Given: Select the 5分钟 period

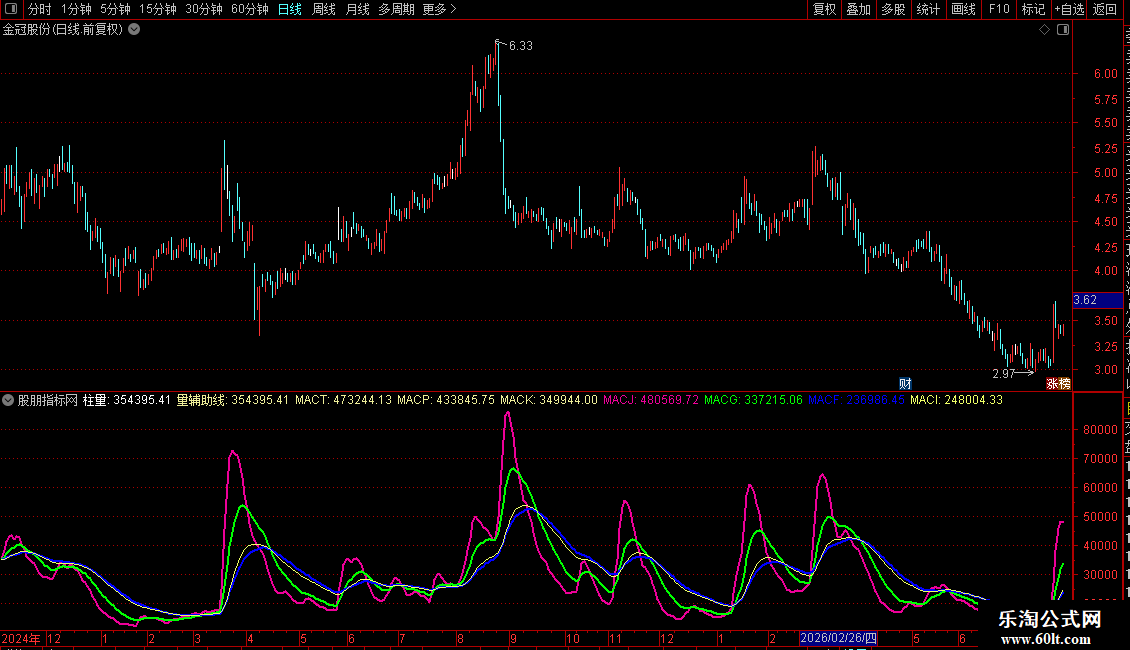Looking at the screenshot, I should (x=115, y=9).
